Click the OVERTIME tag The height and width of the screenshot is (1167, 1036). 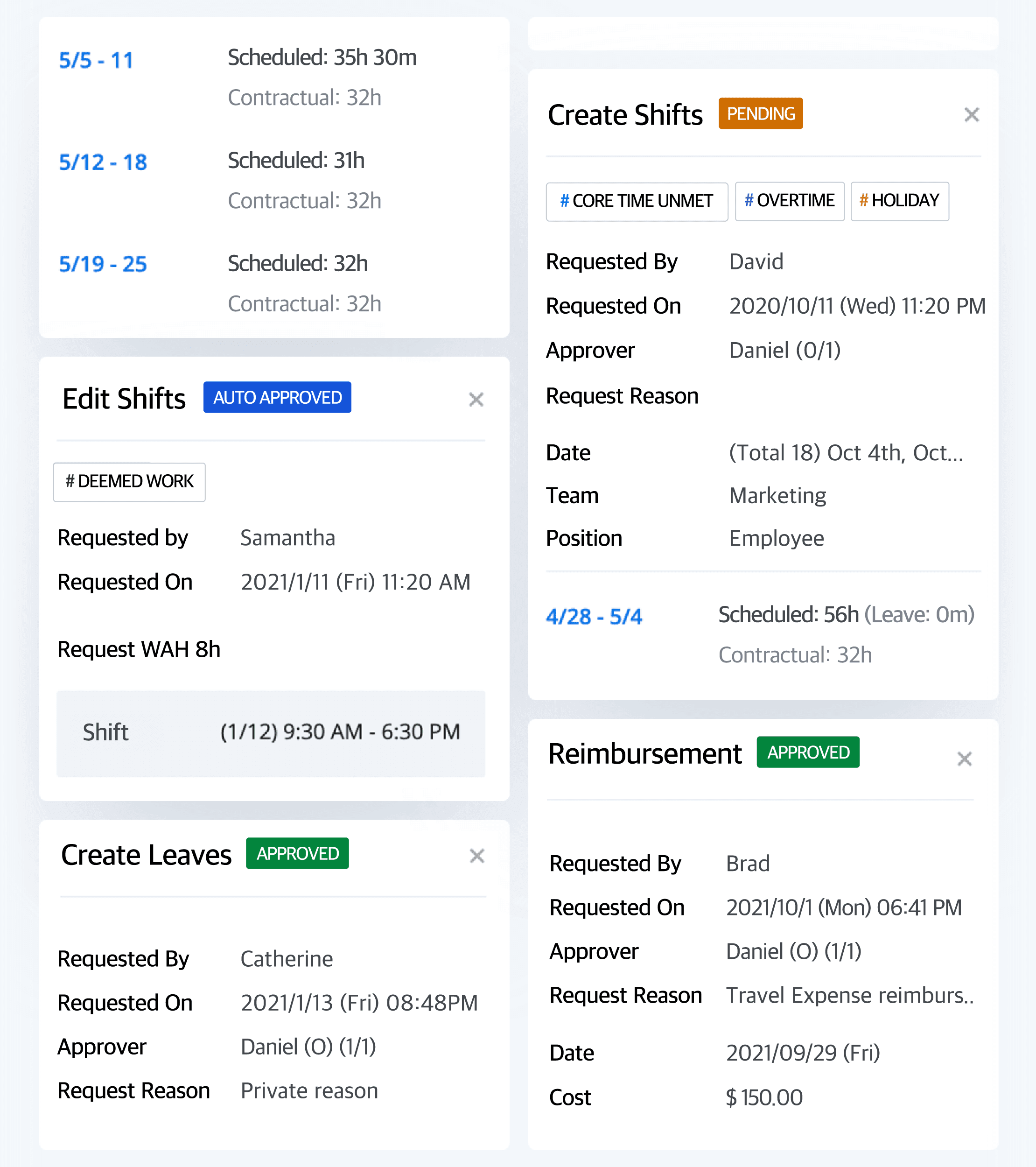(x=790, y=201)
